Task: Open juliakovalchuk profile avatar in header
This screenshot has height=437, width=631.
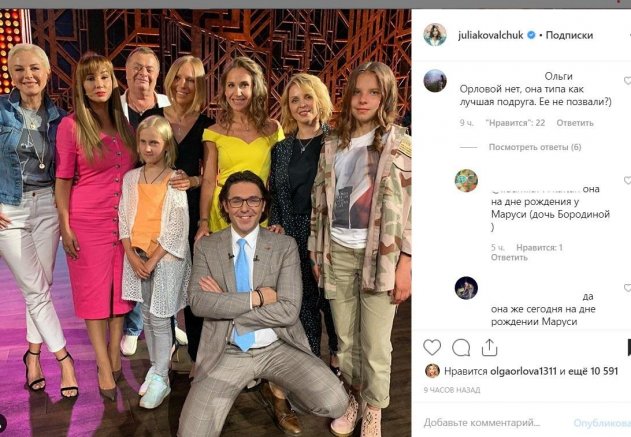Action: 434,34
